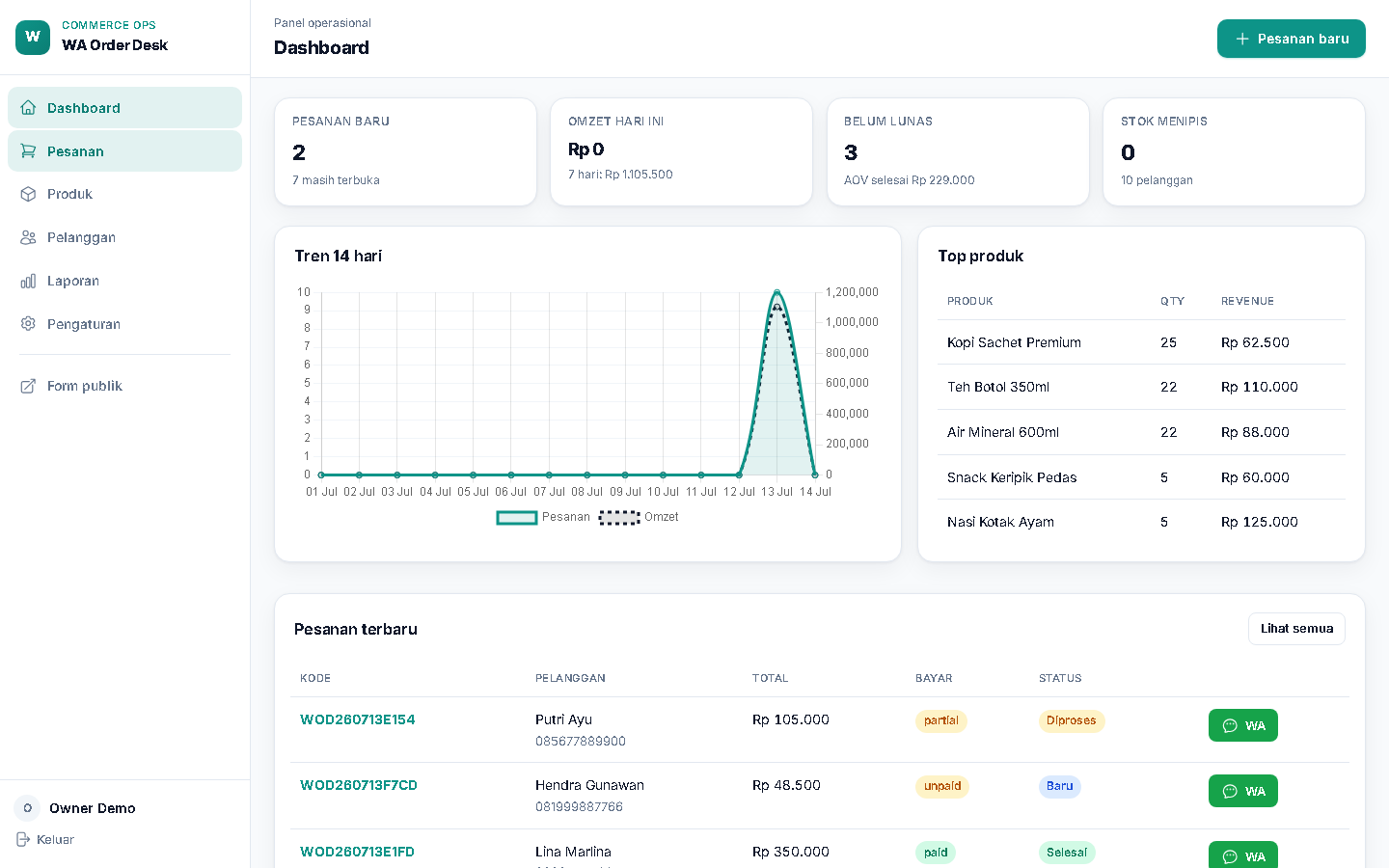Click the Pengaturan gear icon
The image size is (1389, 868).
tap(28, 324)
